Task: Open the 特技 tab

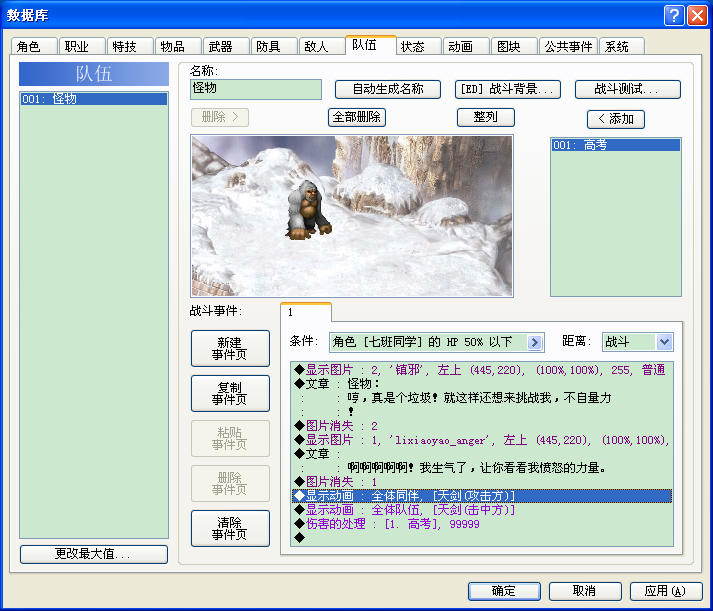Action: (x=130, y=46)
